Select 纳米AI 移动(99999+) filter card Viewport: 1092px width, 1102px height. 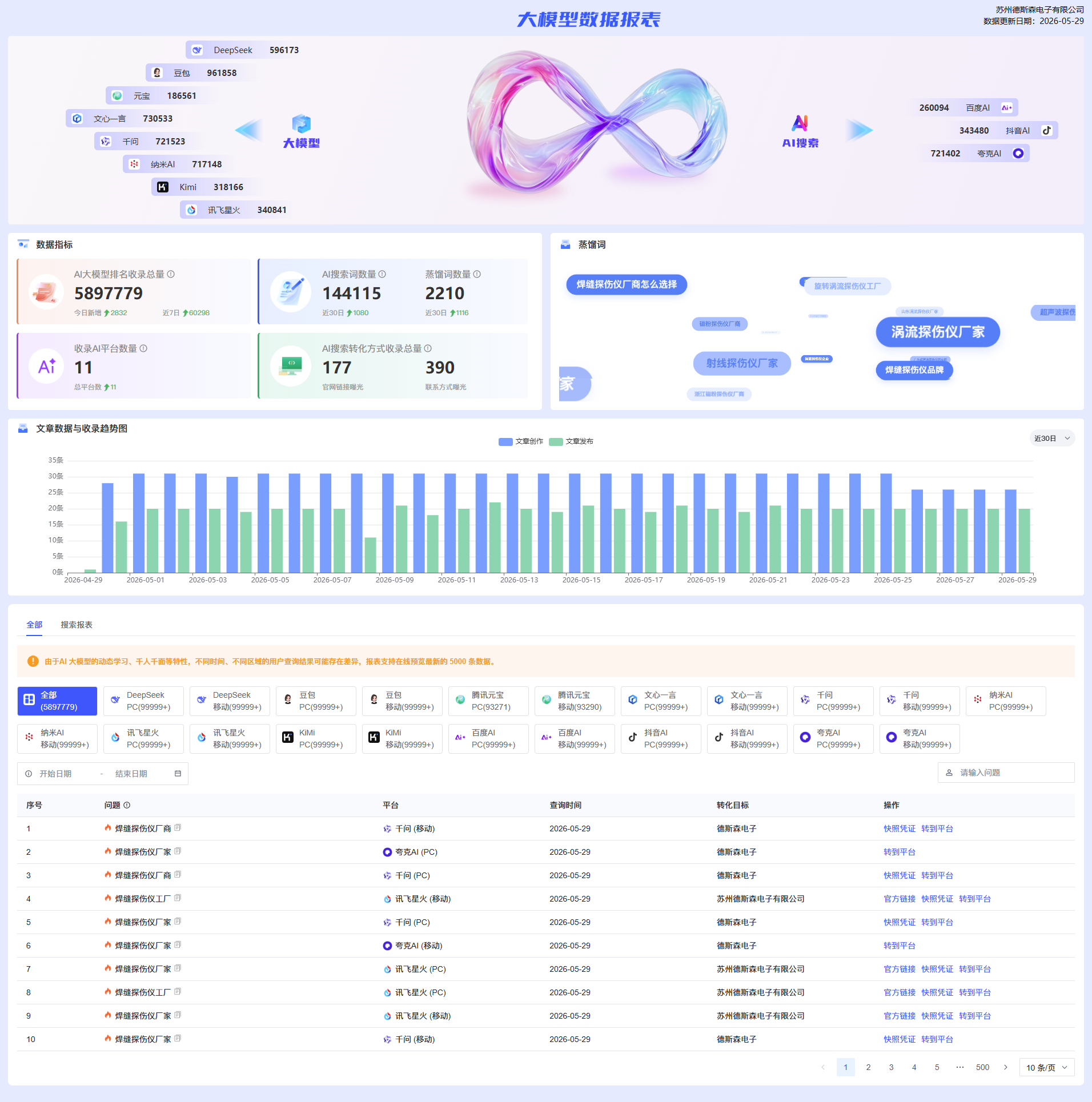[x=57, y=739]
